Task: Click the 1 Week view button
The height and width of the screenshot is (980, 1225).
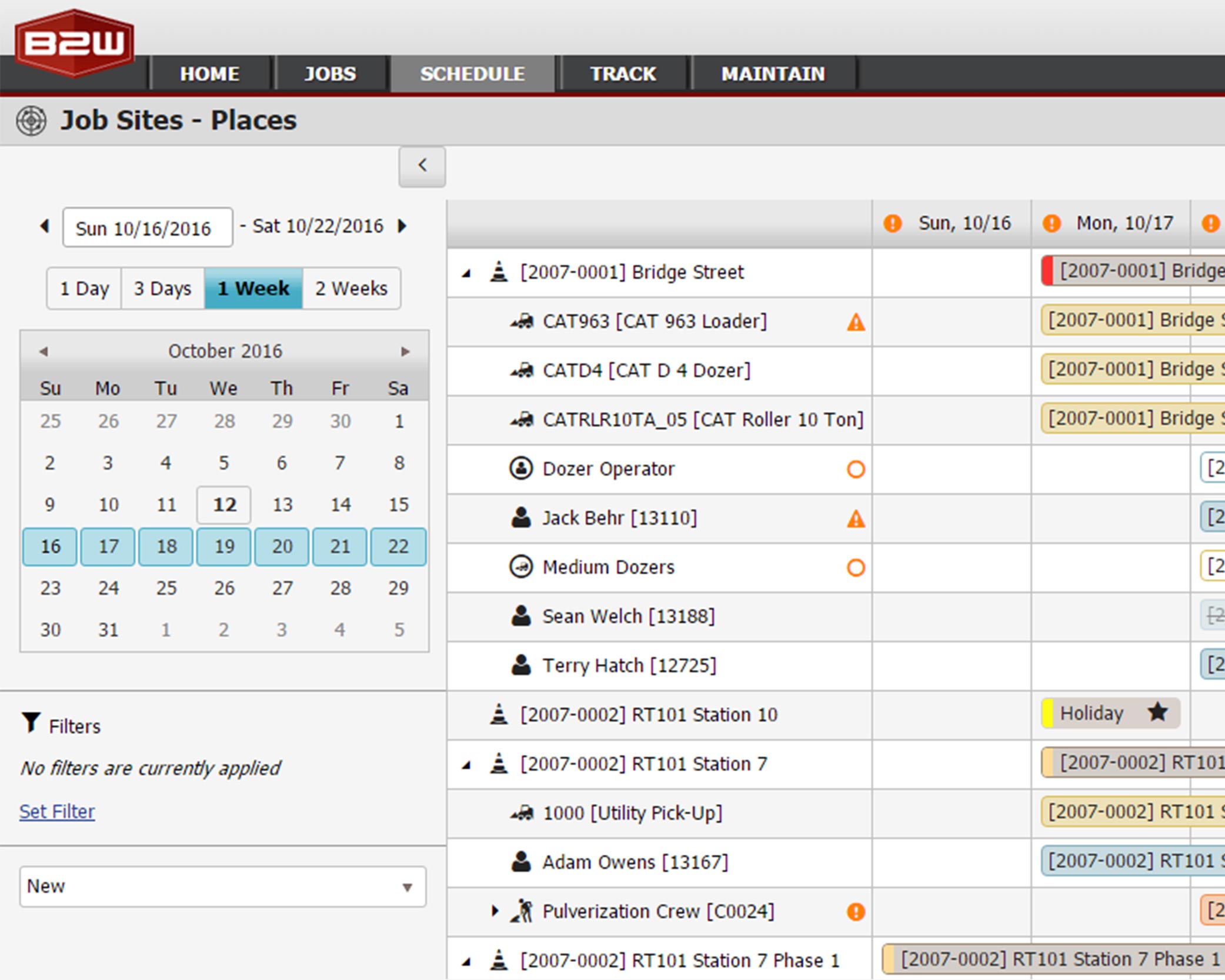Action: point(252,289)
